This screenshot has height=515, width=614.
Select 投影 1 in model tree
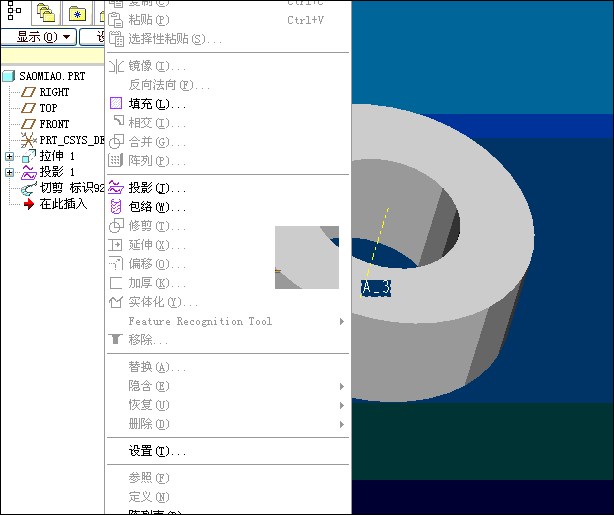[x=57, y=172]
